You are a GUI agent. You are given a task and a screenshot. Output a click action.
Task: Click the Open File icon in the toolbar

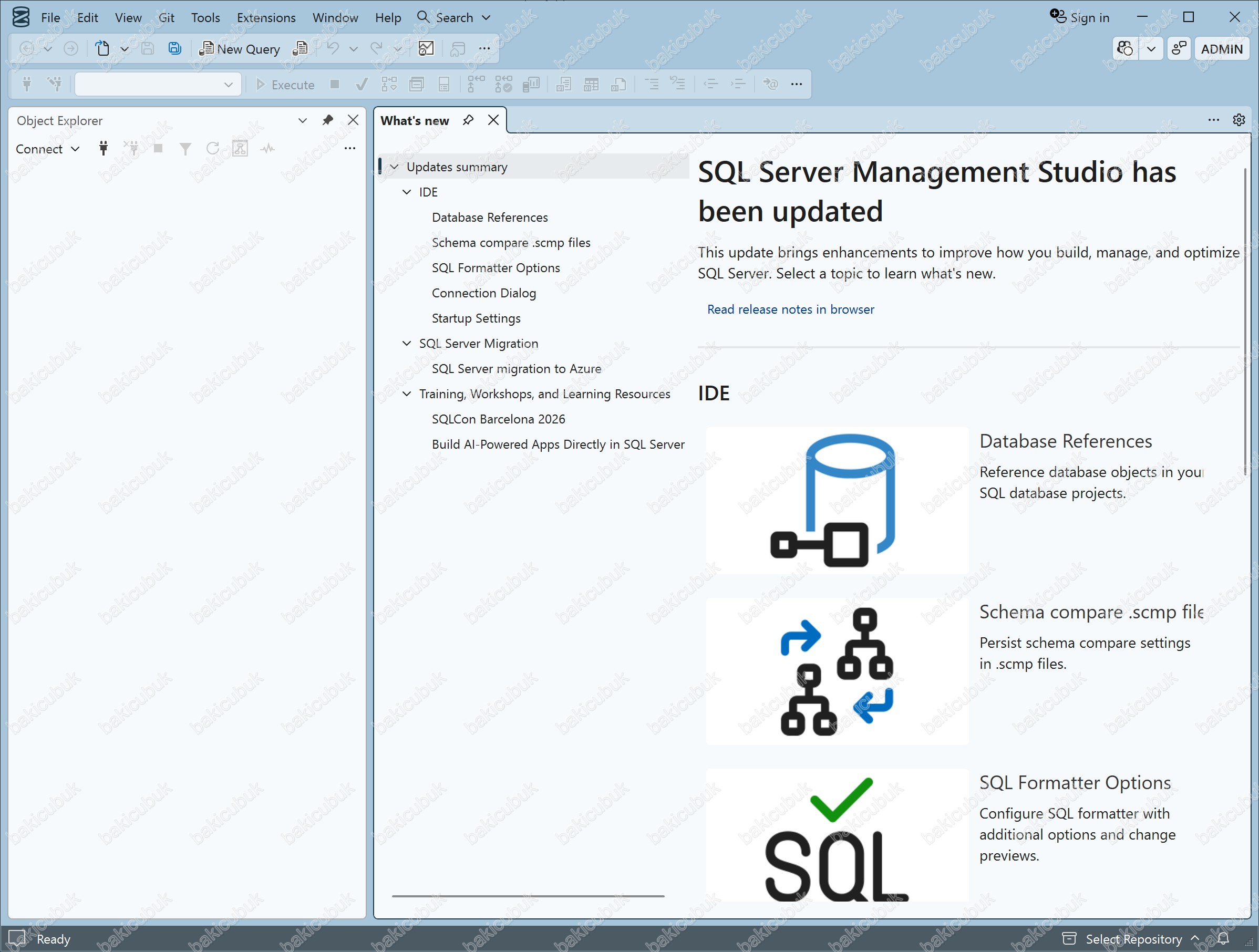(x=102, y=49)
